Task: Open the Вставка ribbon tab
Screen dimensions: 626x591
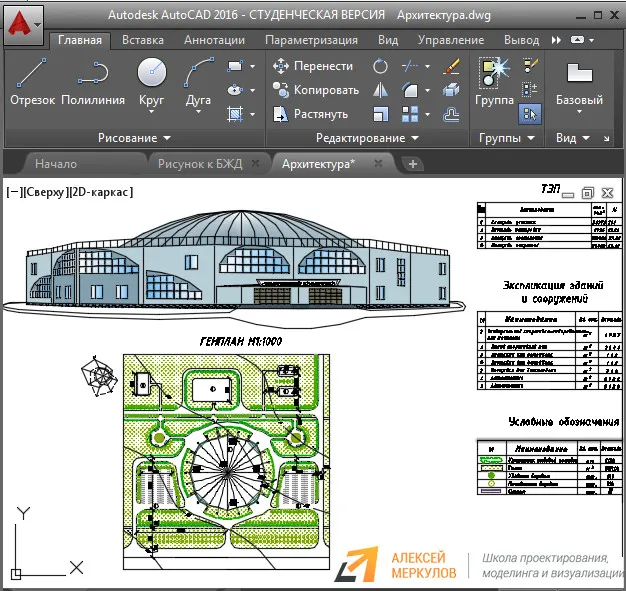Action: pyautogui.click(x=143, y=40)
